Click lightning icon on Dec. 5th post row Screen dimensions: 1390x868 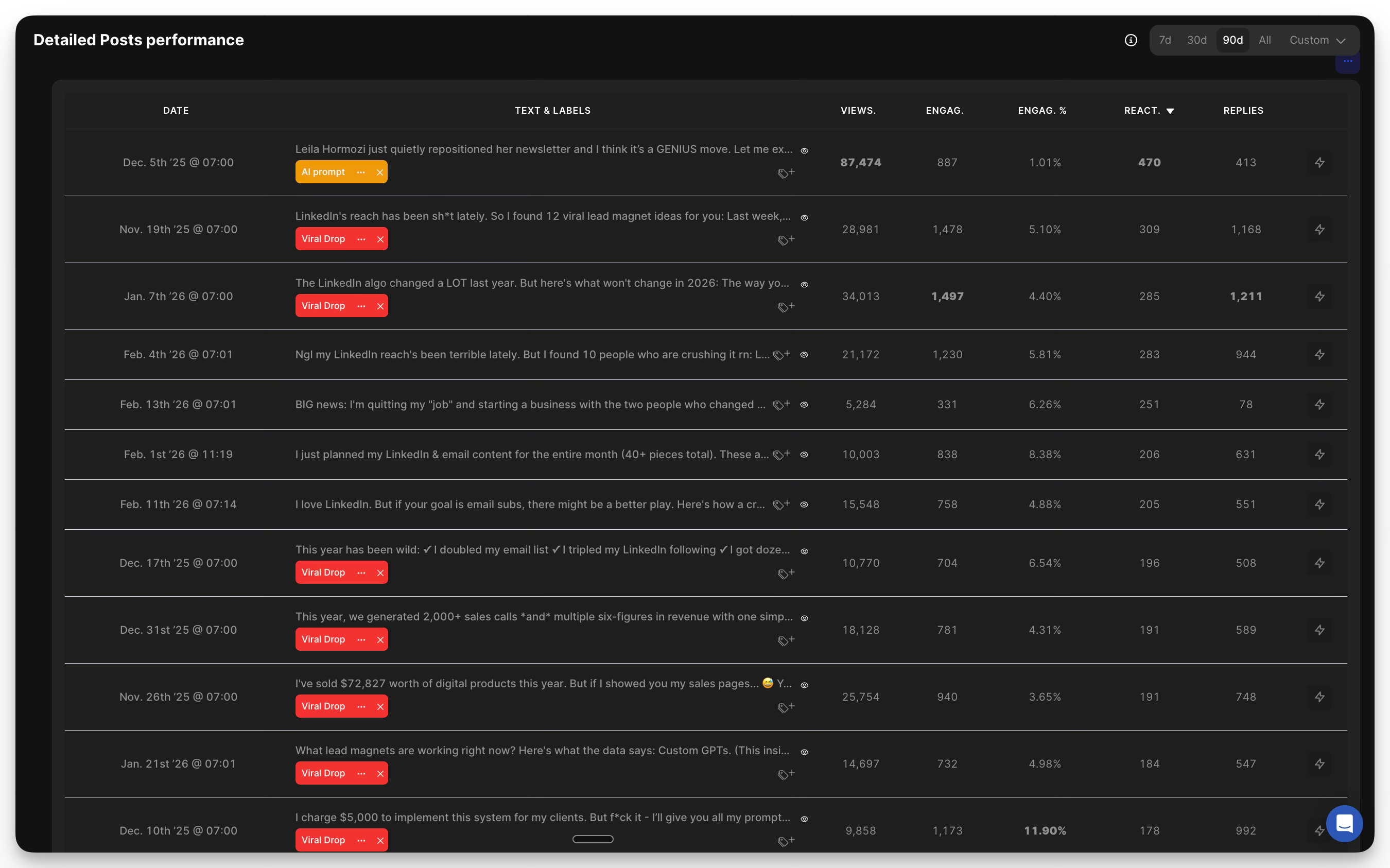1319,163
